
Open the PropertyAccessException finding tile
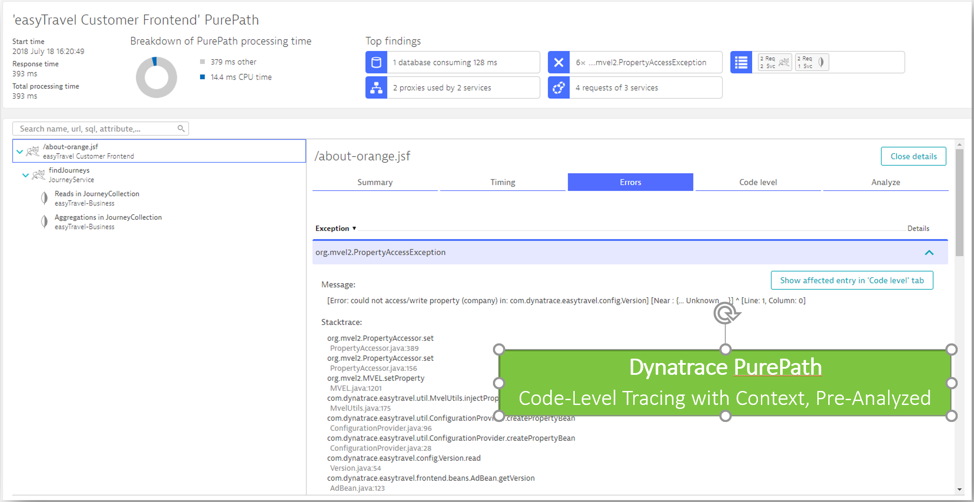(x=635, y=62)
